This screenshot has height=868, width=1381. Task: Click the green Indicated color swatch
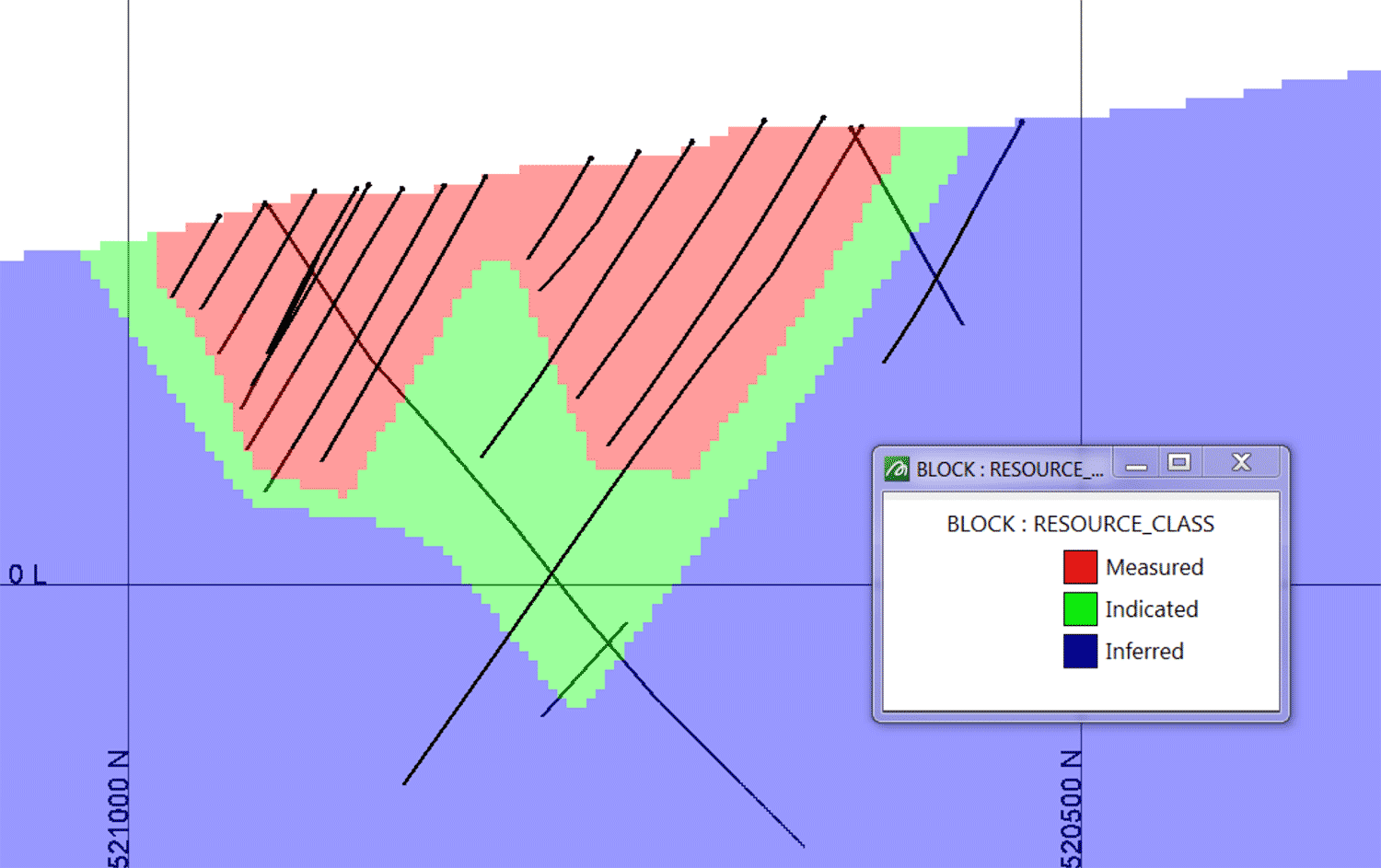1080,609
